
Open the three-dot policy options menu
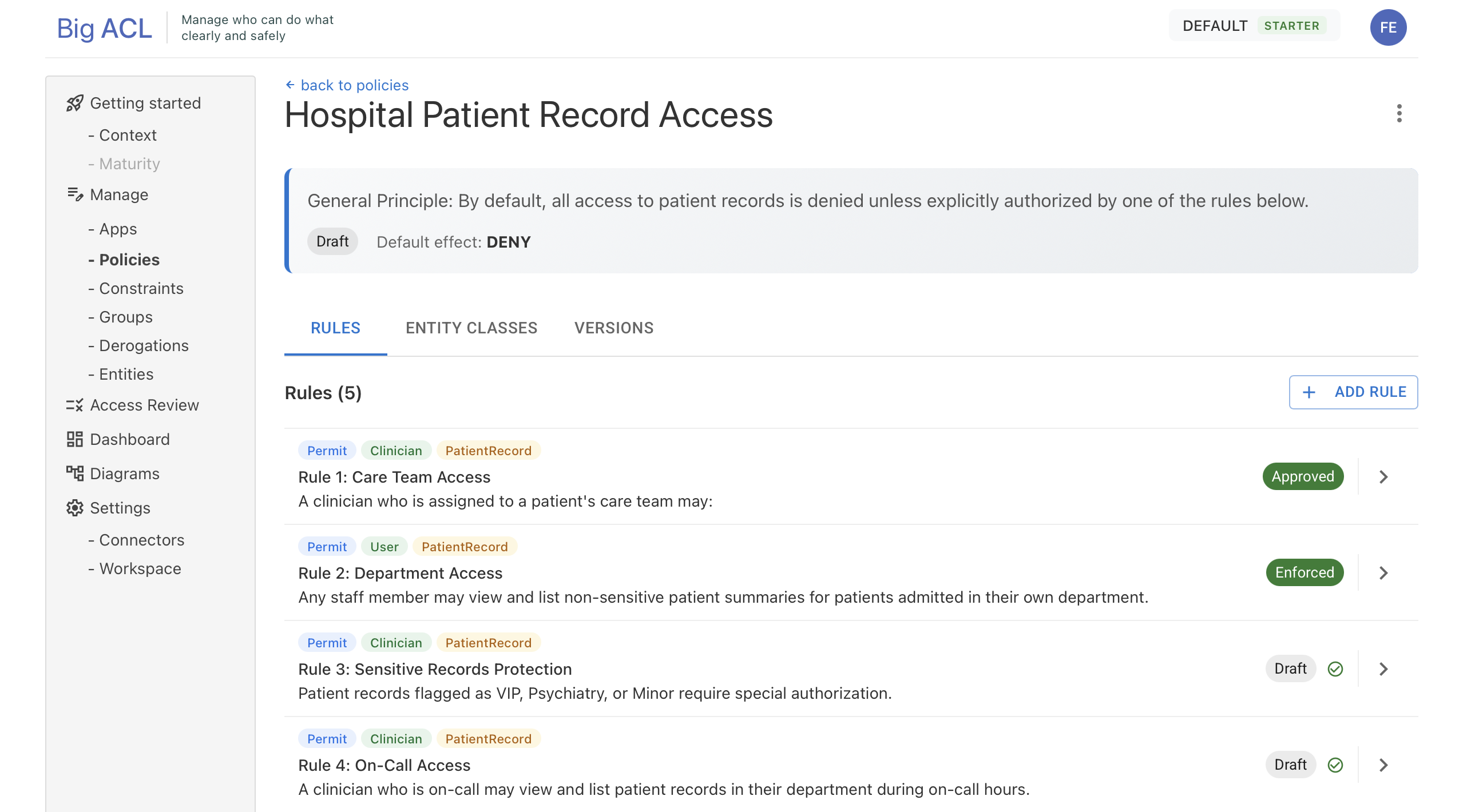1399,114
